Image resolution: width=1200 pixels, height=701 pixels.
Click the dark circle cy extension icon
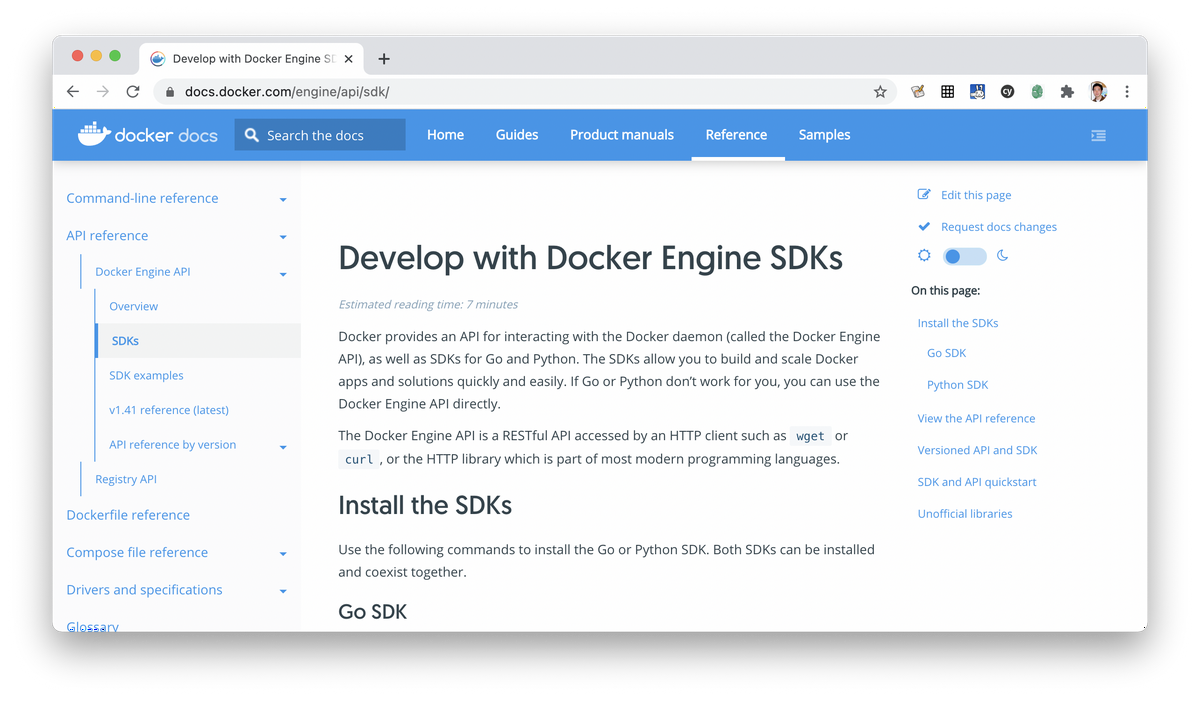click(1008, 92)
